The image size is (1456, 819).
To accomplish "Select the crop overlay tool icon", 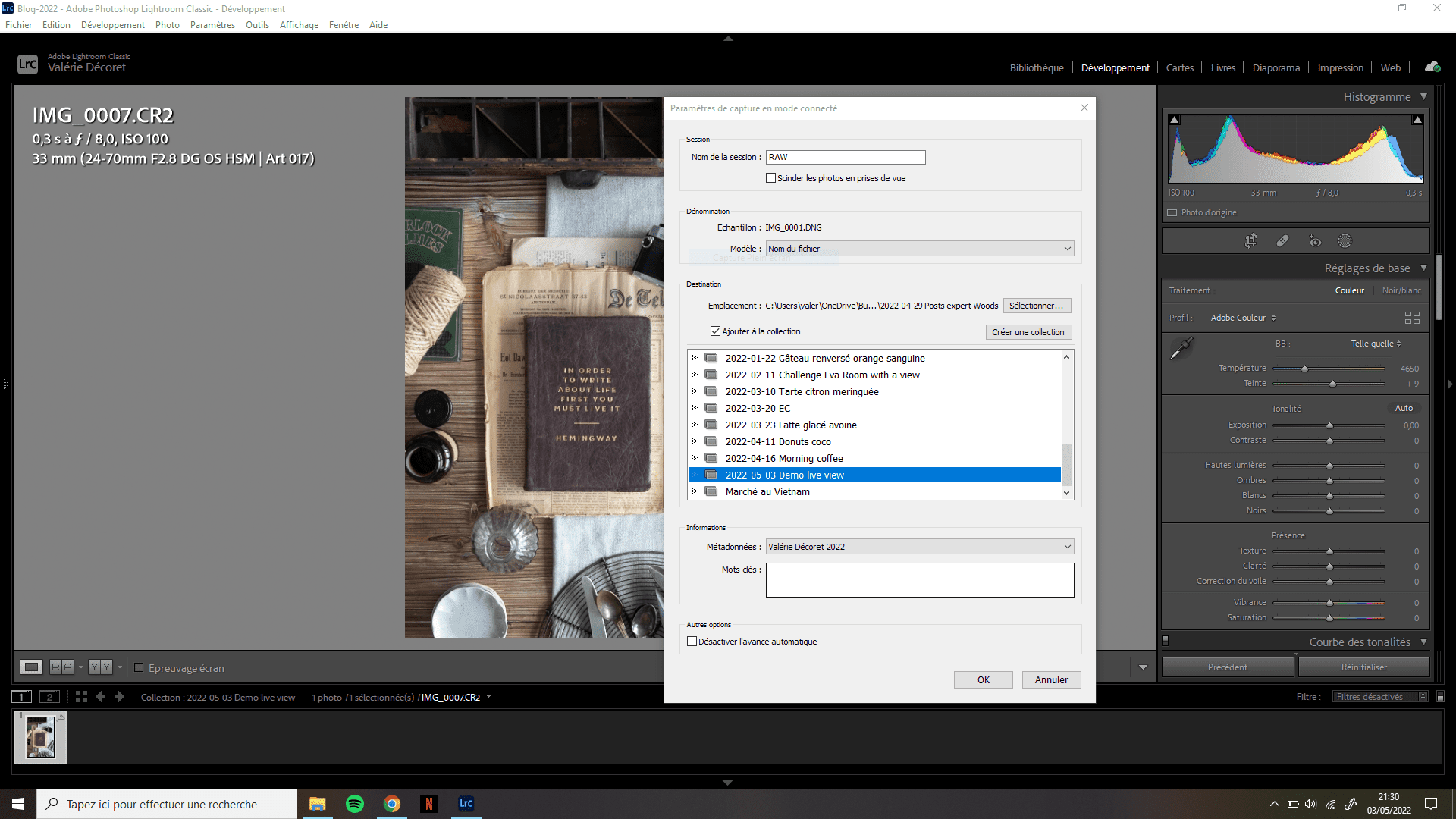I will click(1250, 241).
